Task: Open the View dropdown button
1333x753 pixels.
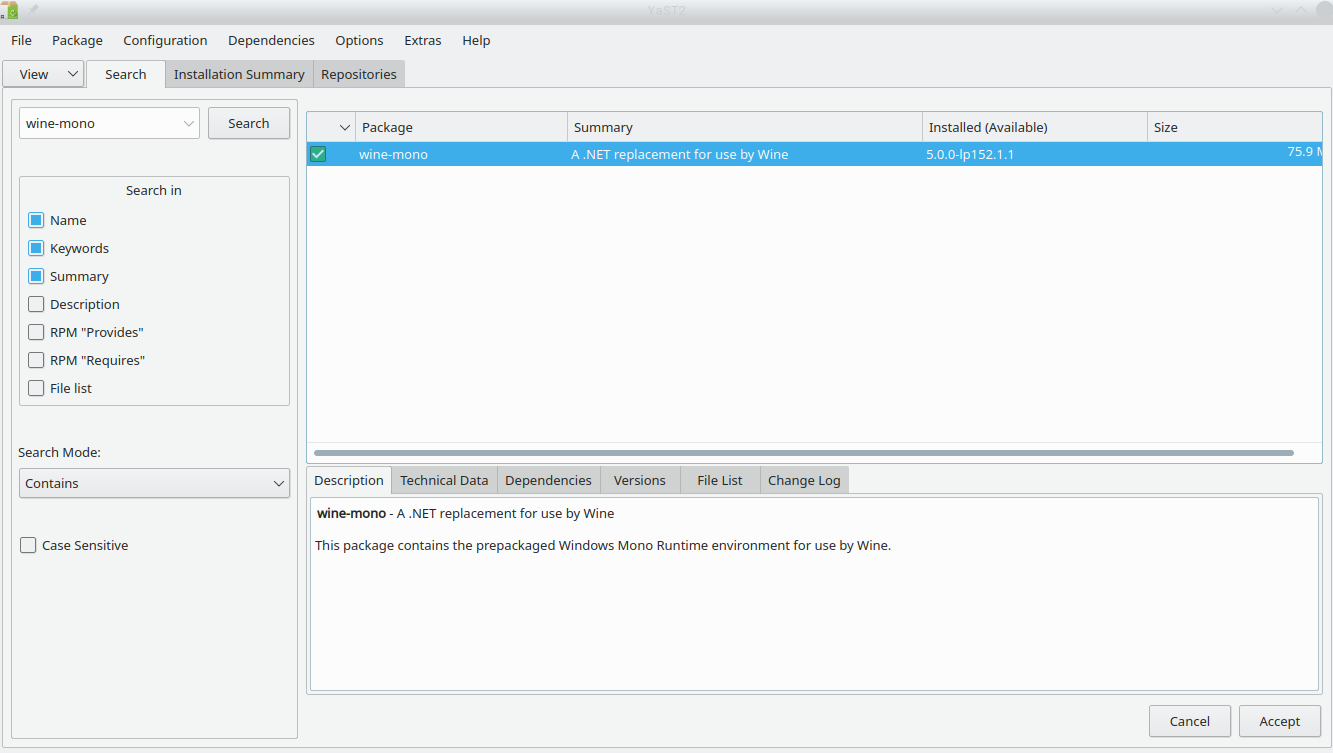Action: (x=44, y=74)
